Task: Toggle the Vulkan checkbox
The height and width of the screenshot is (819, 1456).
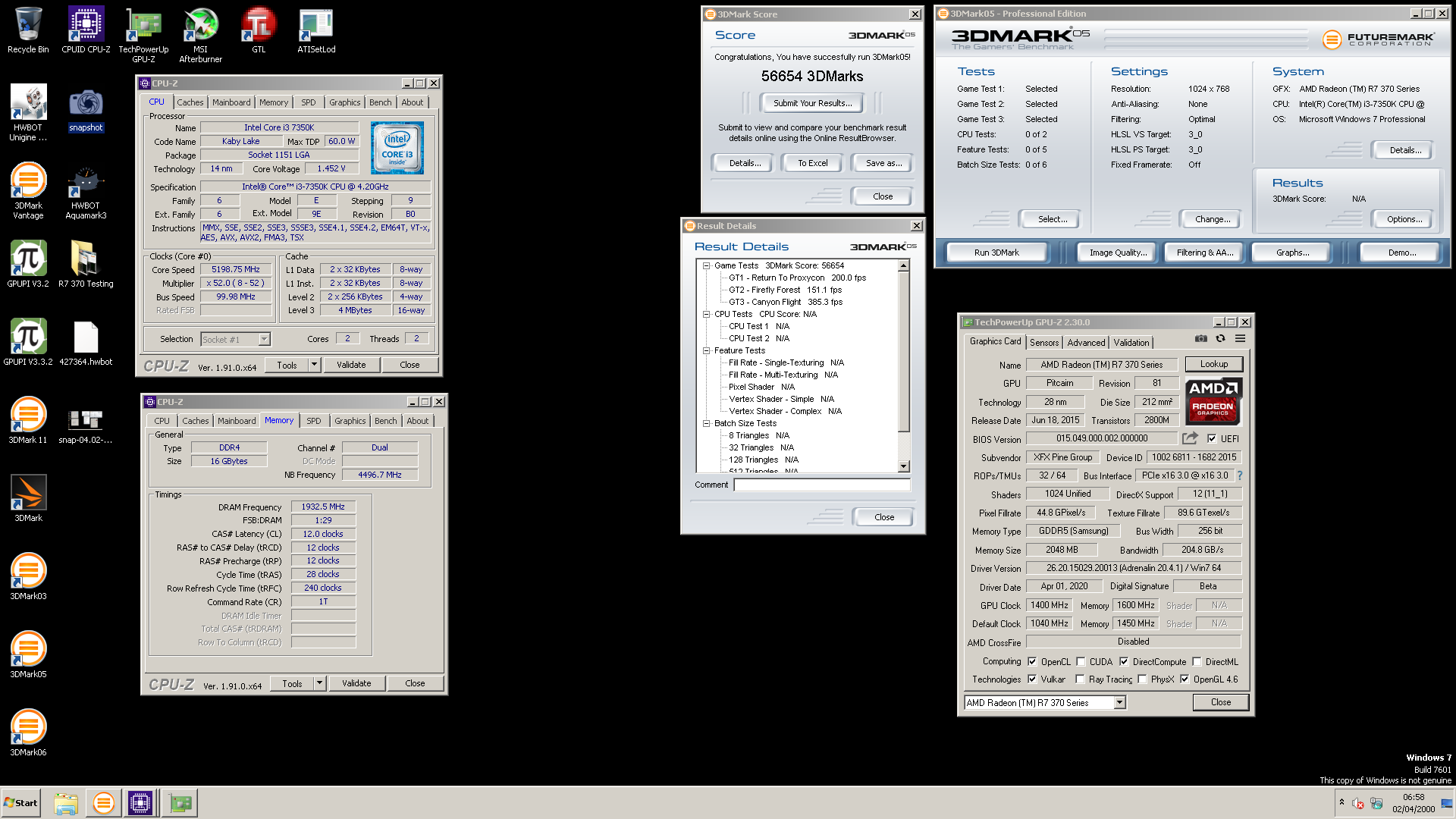Action: tap(1032, 679)
